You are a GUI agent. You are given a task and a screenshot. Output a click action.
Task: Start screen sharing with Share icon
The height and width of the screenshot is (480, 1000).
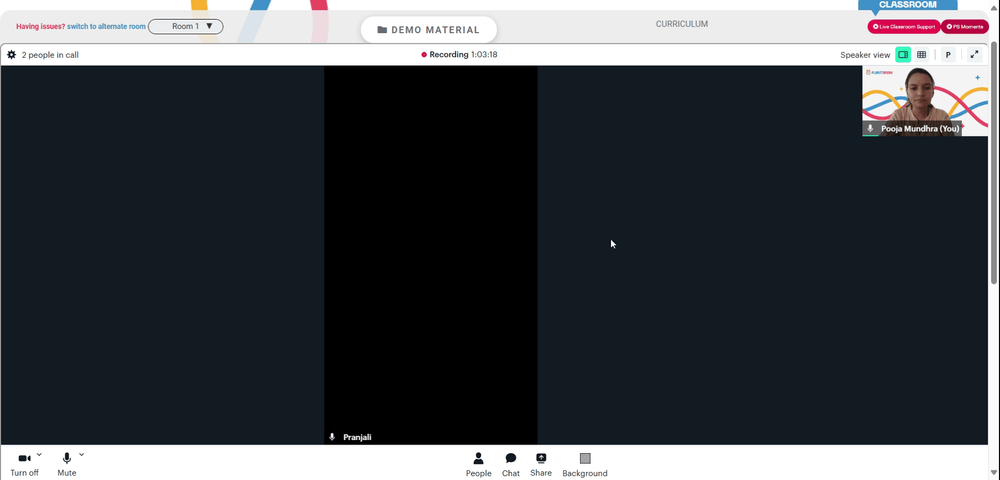[541, 464]
